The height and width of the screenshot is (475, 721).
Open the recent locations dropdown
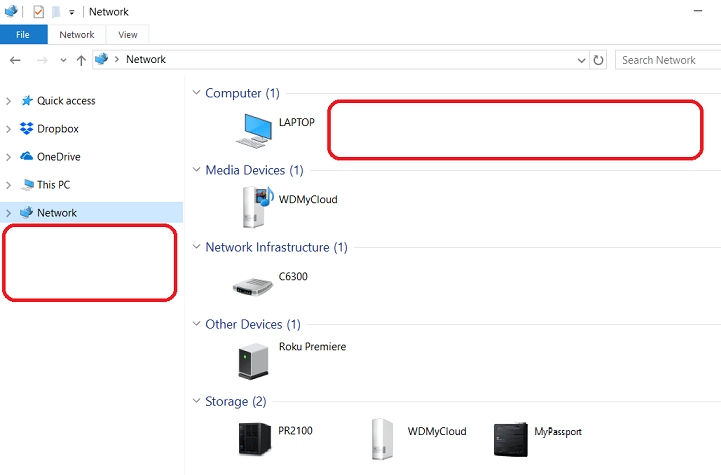coord(63,60)
